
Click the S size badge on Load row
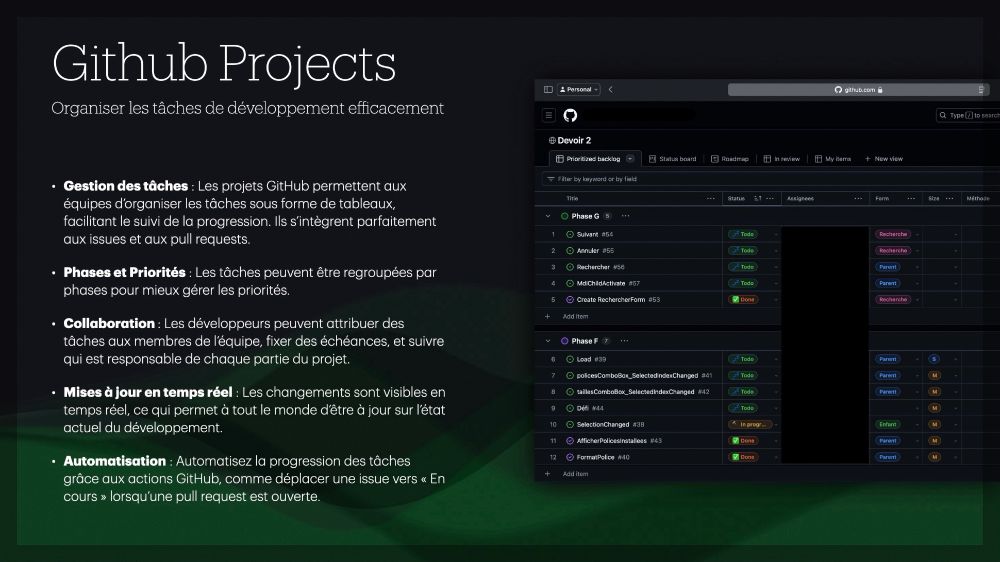934,359
